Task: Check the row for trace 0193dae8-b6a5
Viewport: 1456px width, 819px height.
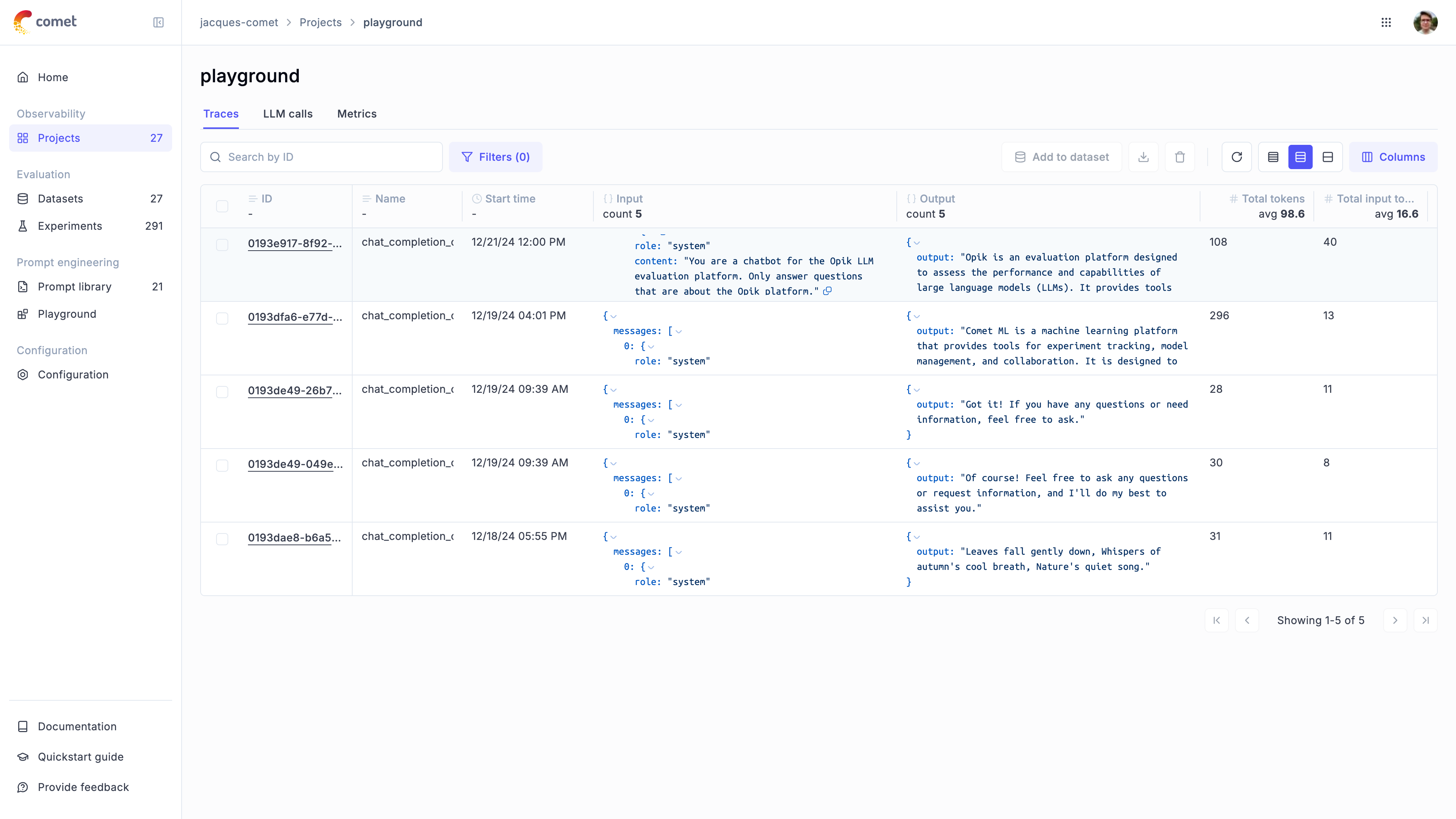Action: (222, 539)
